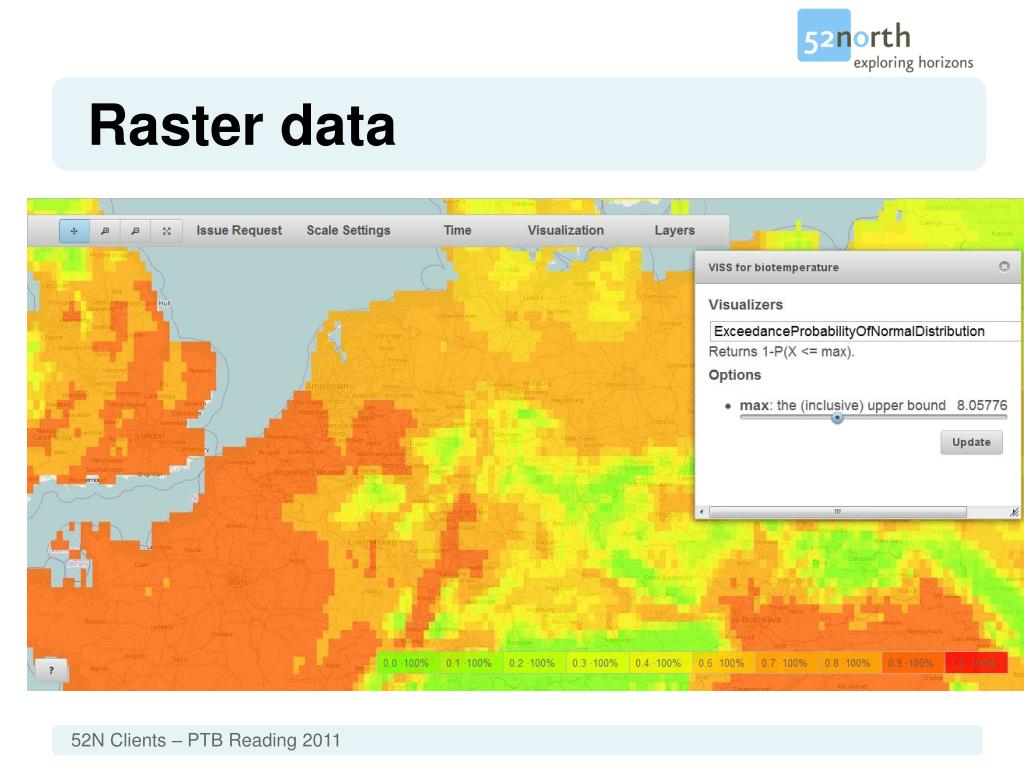Open the Visualizers combo box
Viewport: 1024px width, 768px height.
[x=866, y=331]
